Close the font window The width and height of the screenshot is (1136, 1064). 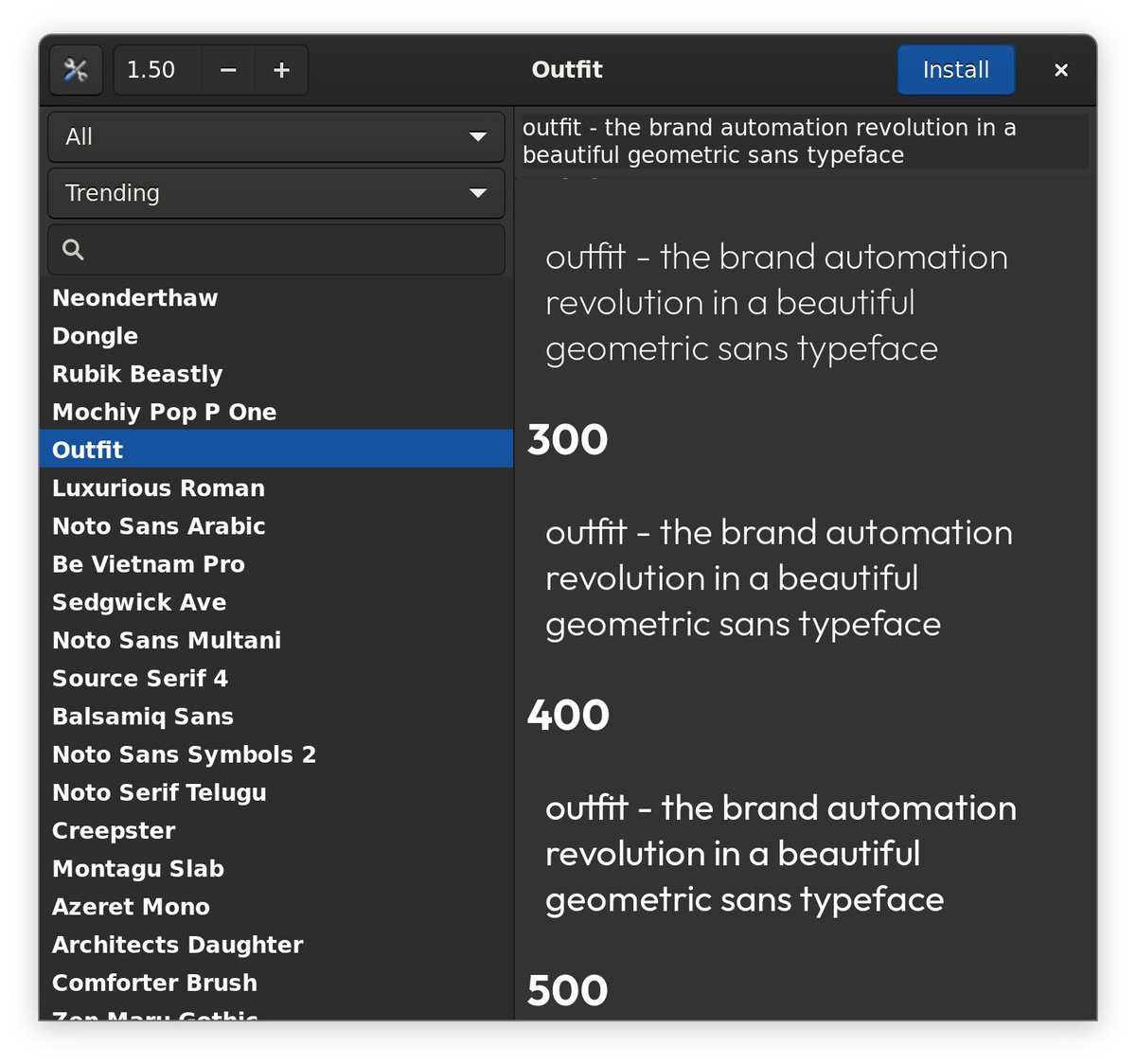coord(1061,70)
